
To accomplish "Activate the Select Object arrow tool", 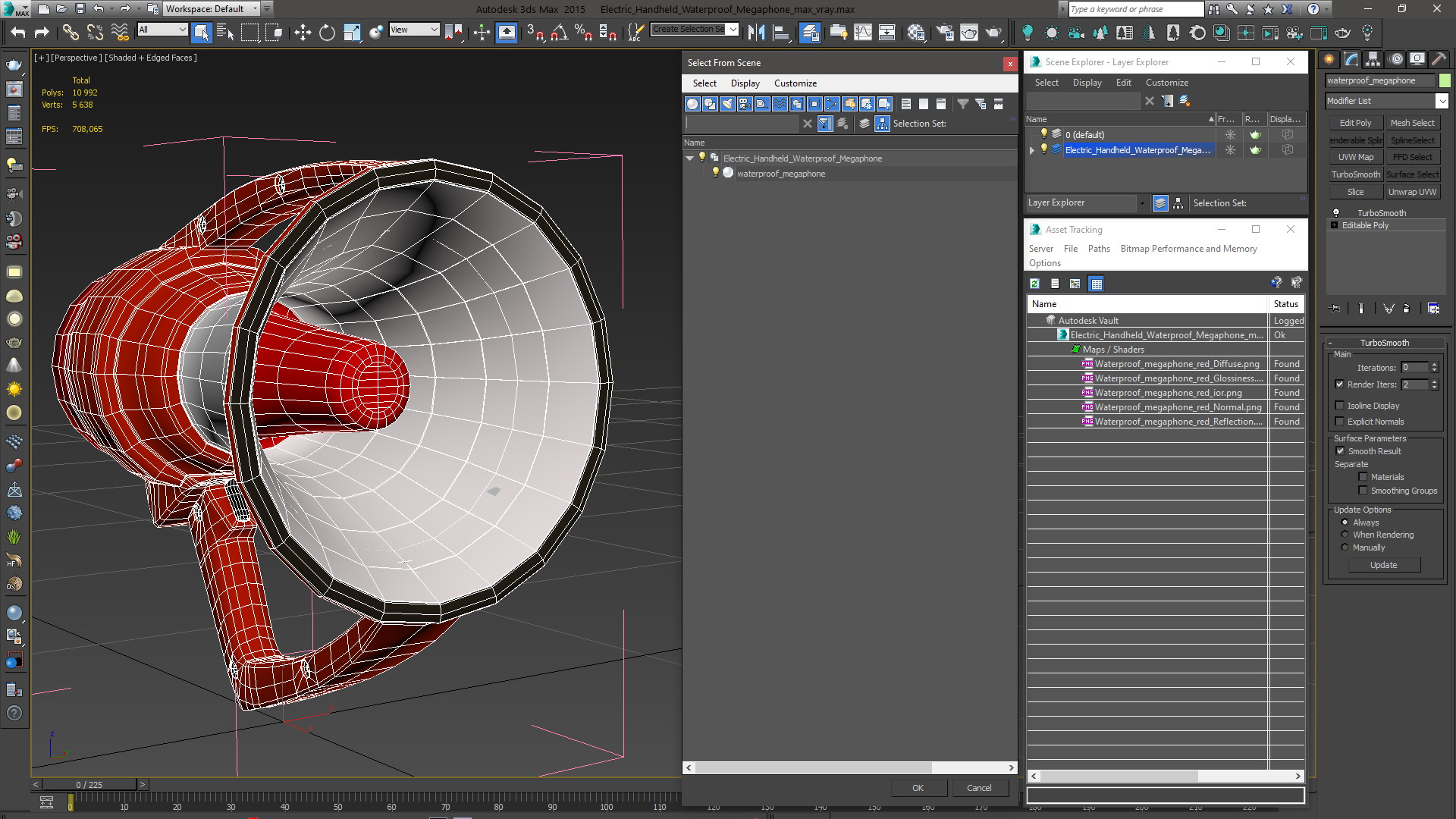I will (201, 32).
